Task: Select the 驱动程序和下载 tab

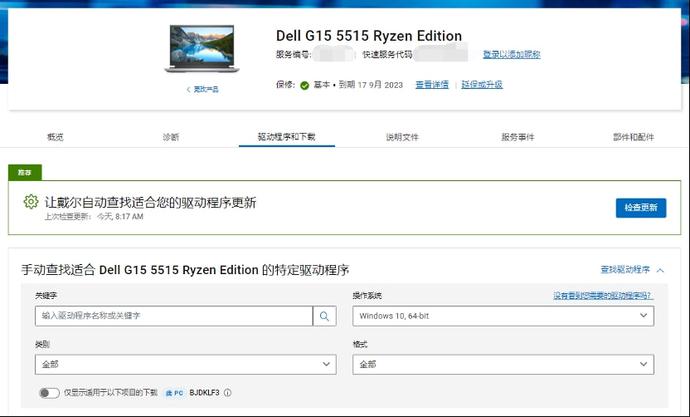Action: 286,137
